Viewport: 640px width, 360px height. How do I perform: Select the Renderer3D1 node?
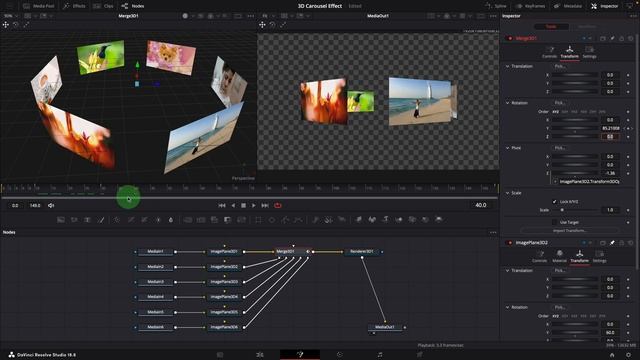click(361, 251)
